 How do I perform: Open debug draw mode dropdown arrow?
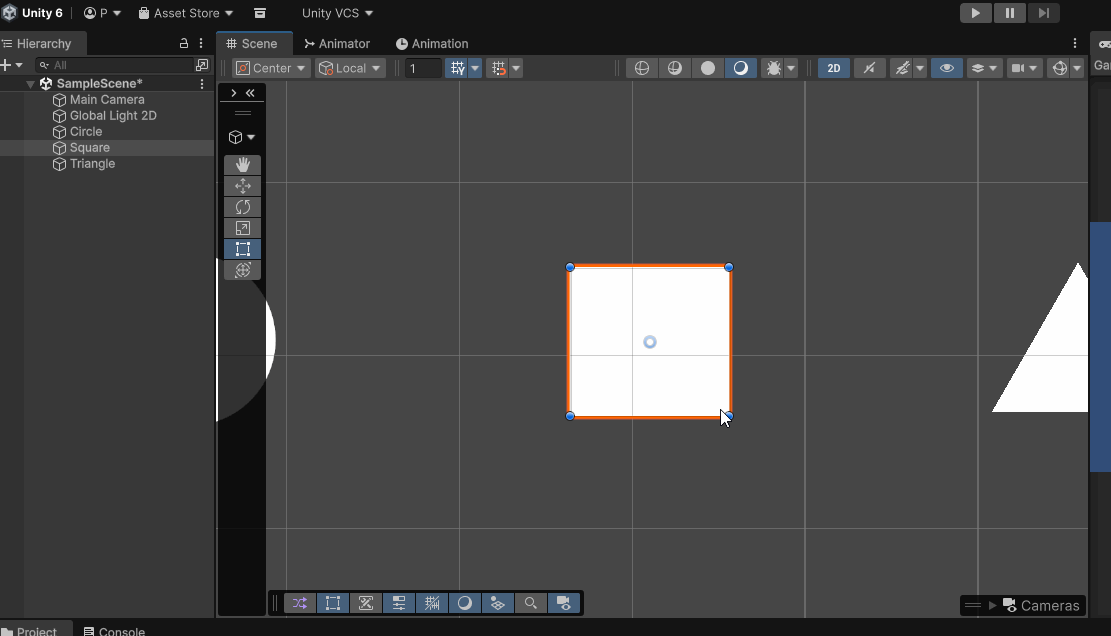tap(791, 68)
